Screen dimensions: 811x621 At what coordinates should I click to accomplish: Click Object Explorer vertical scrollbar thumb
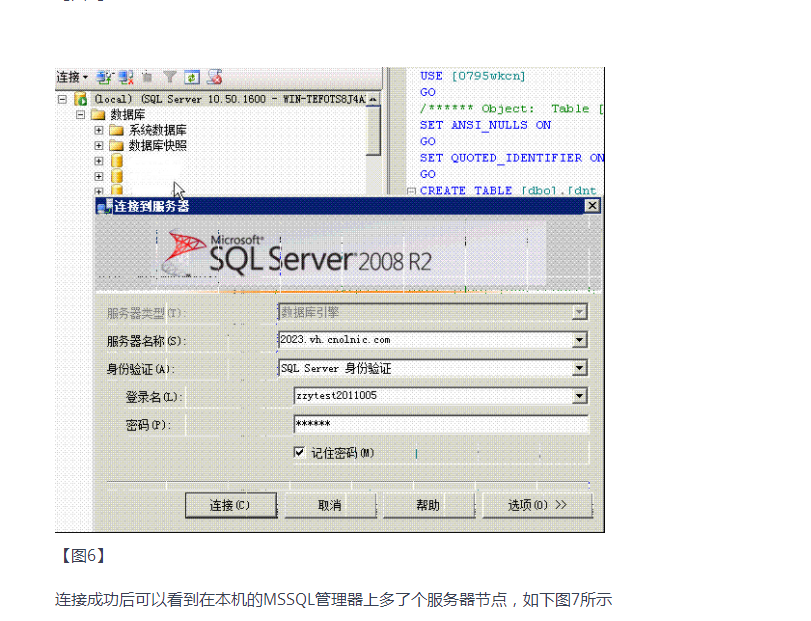[x=373, y=130]
